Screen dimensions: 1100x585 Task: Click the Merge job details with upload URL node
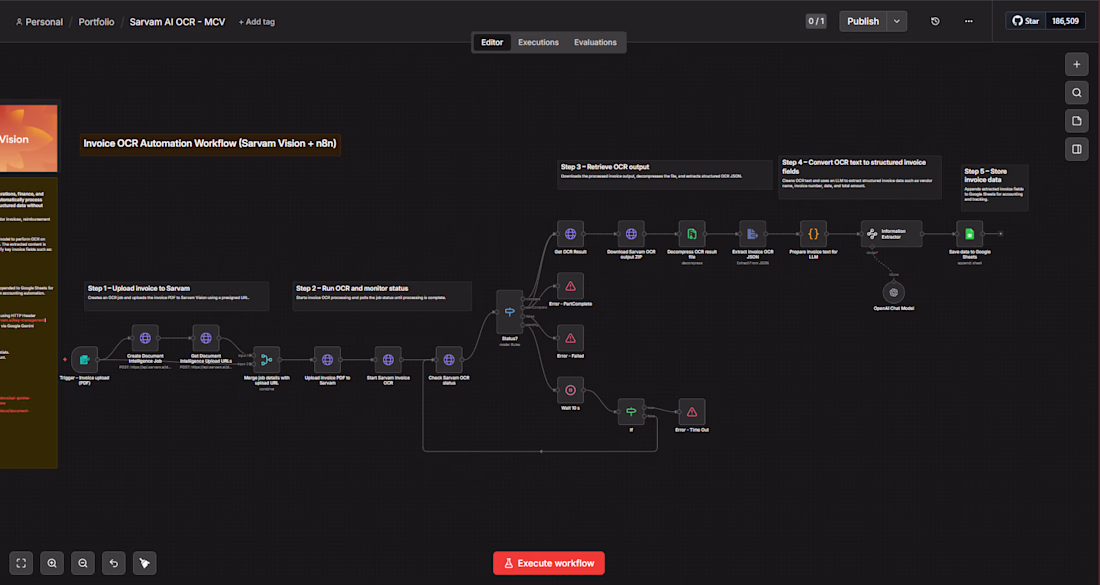[x=267, y=360]
